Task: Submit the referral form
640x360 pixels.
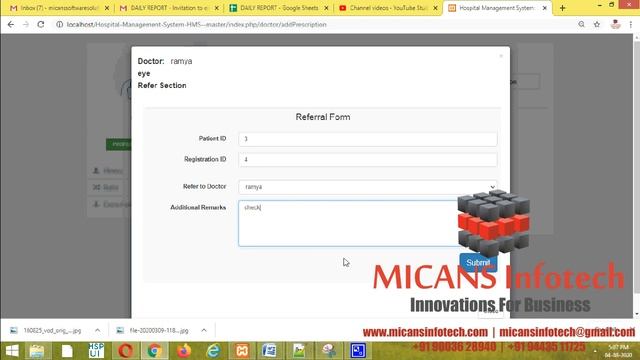Action: [478, 262]
